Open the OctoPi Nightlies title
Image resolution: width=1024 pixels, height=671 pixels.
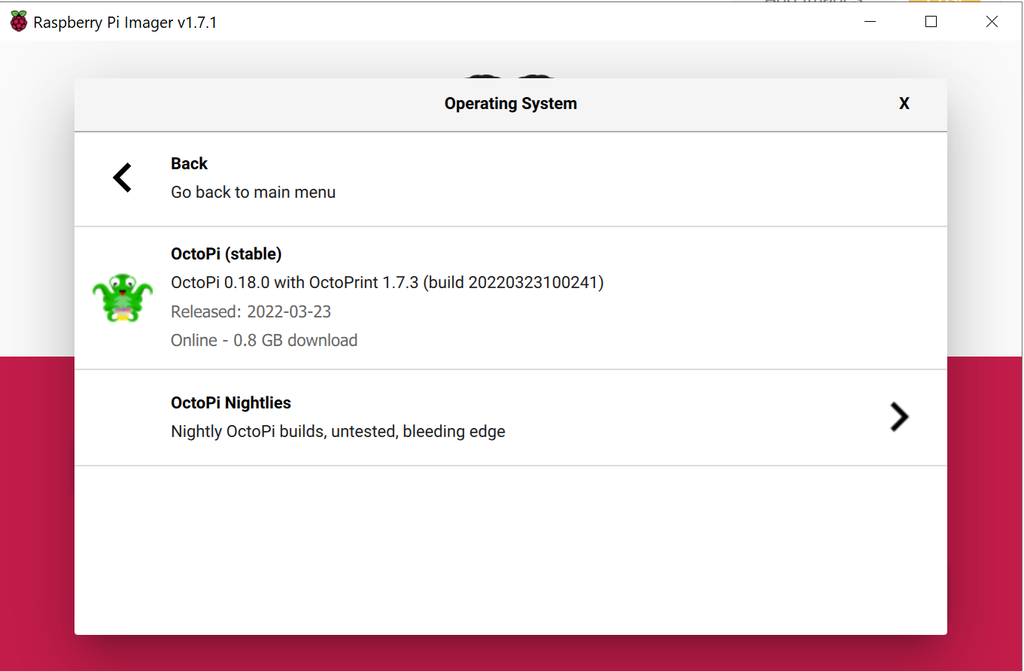point(231,402)
